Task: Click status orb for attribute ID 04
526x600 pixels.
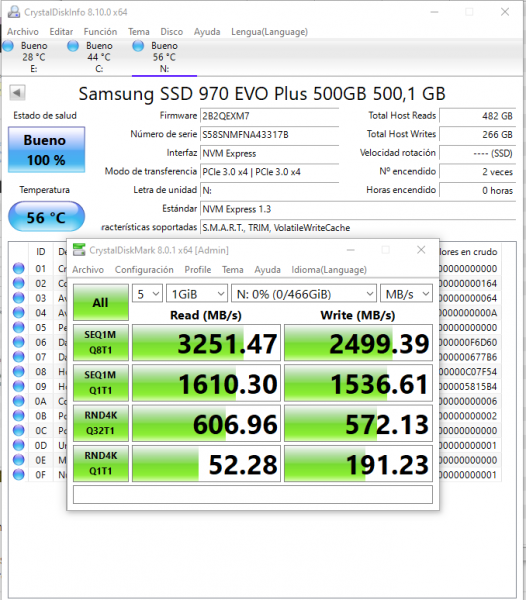Action: (x=18, y=313)
